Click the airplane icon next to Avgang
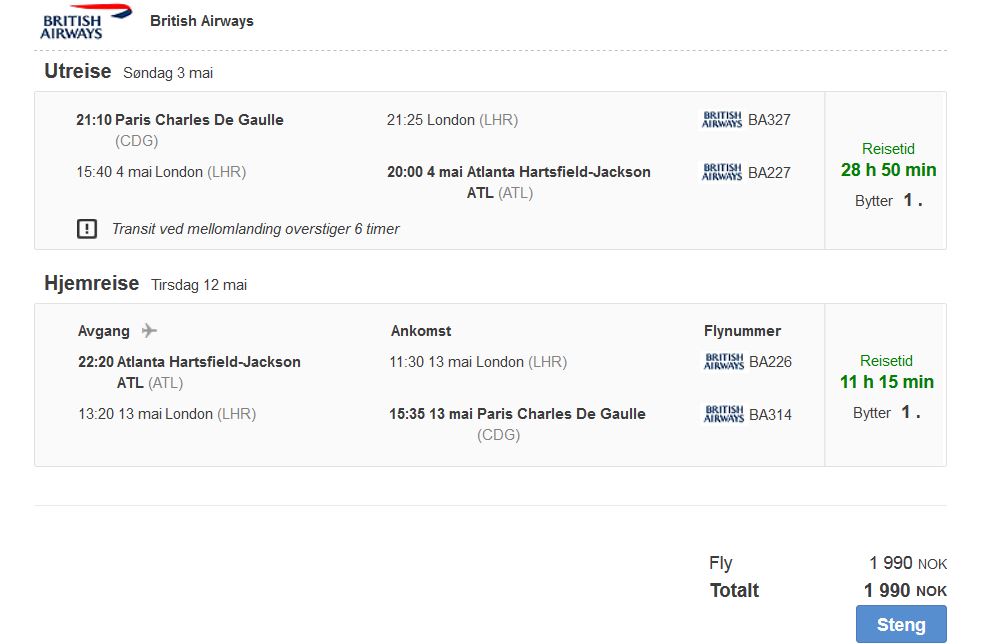Screen dimensions: 1005x644 click(x=149, y=331)
